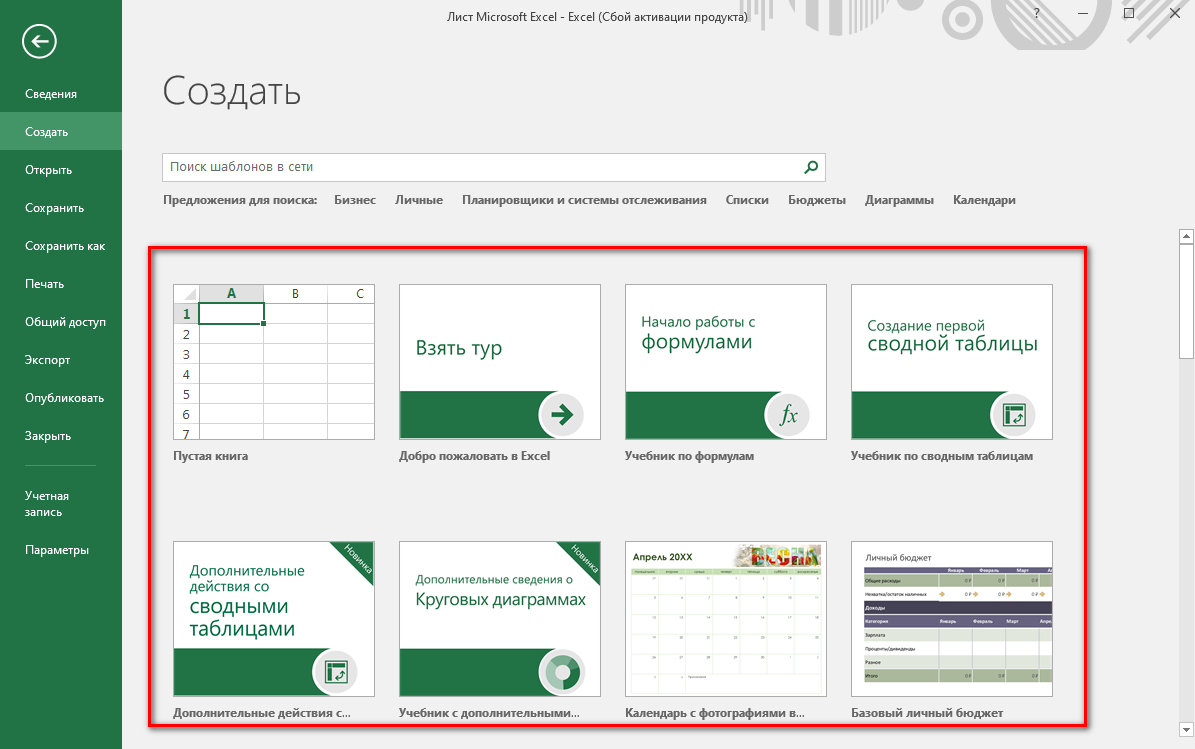Image resolution: width=1195 pixels, height=749 pixels.
Task: Open the 'Сведения' section
Action: tap(47, 93)
